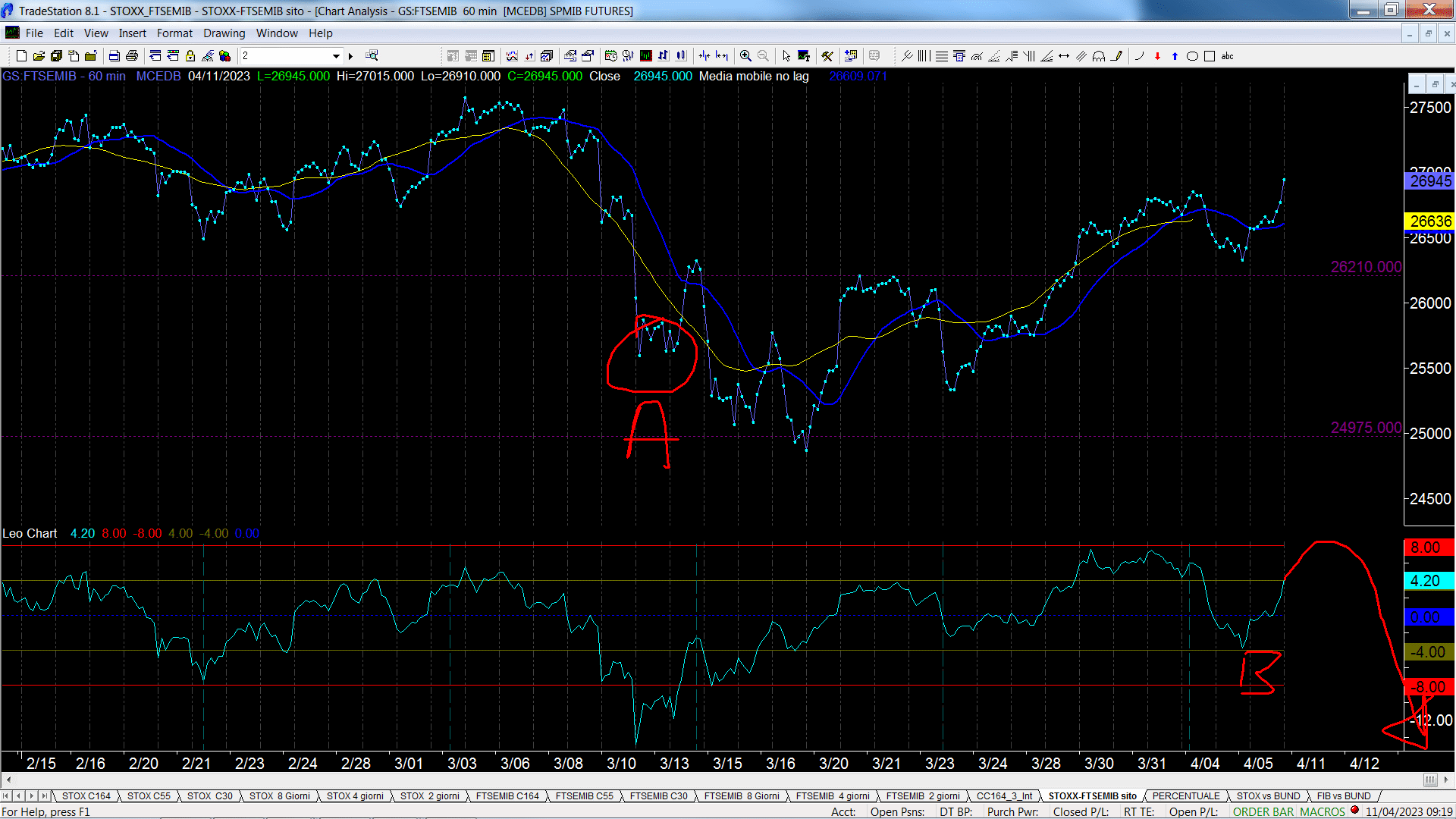Toggle MACROS in the status bar
The width and height of the screenshot is (1456, 819).
(x=1322, y=811)
